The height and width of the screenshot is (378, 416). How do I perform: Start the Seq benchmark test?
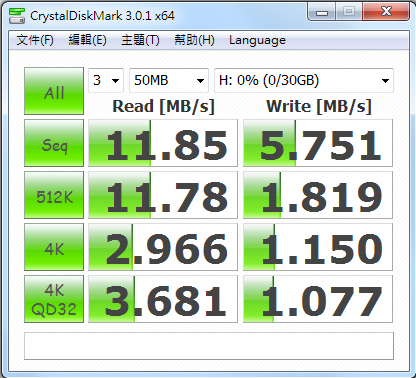54,143
